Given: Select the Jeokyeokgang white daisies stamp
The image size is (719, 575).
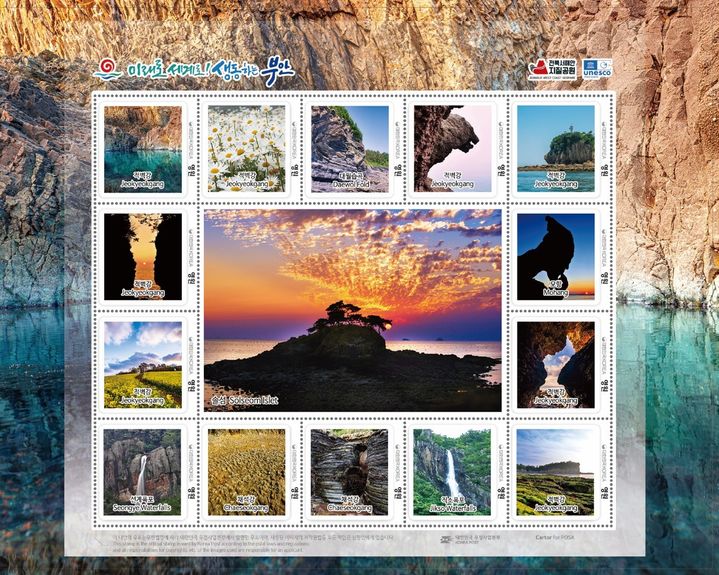Looking at the screenshot, I should click(247, 149).
